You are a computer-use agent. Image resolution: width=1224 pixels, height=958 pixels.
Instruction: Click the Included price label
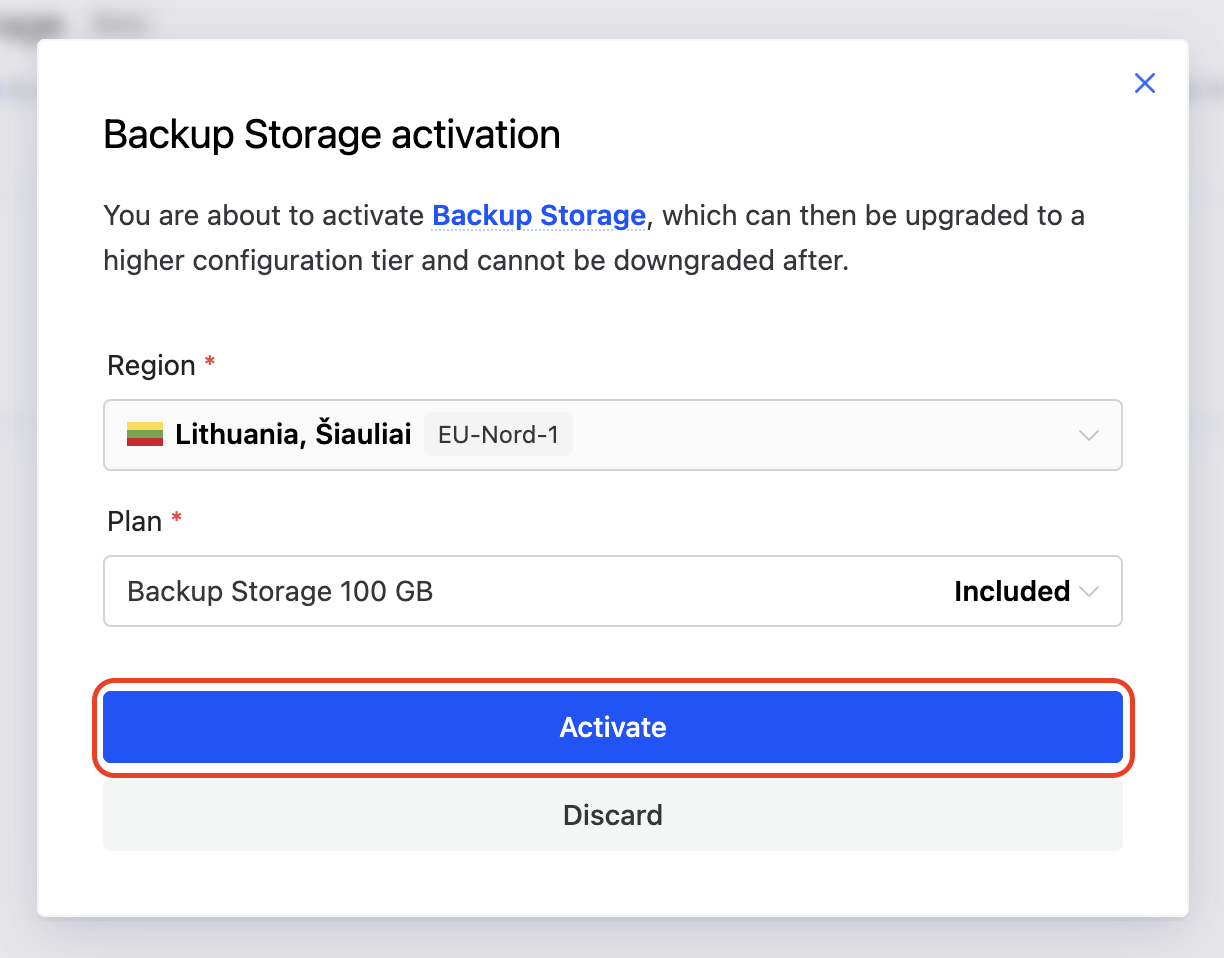click(1012, 591)
